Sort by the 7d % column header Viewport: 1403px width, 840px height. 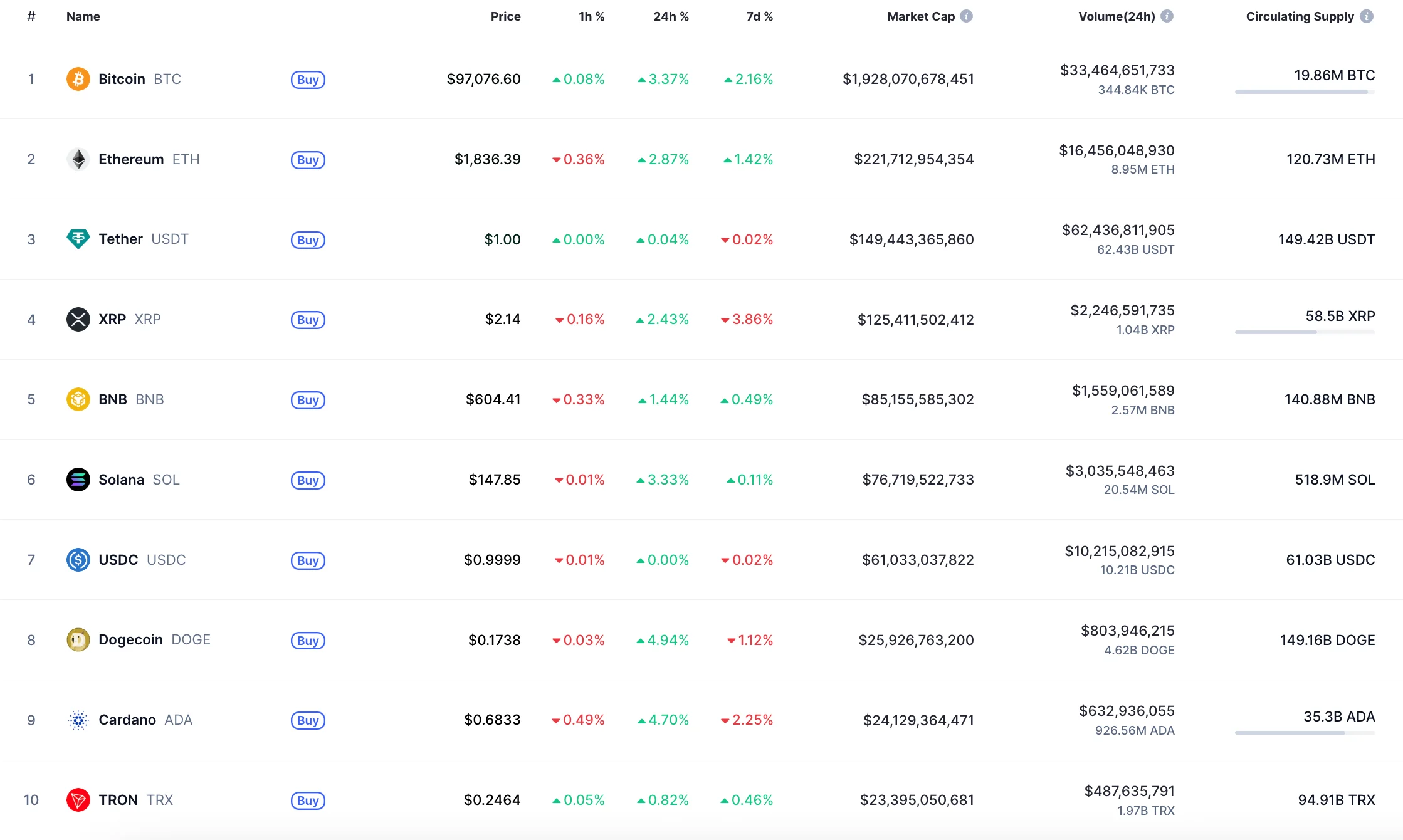pos(759,16)
